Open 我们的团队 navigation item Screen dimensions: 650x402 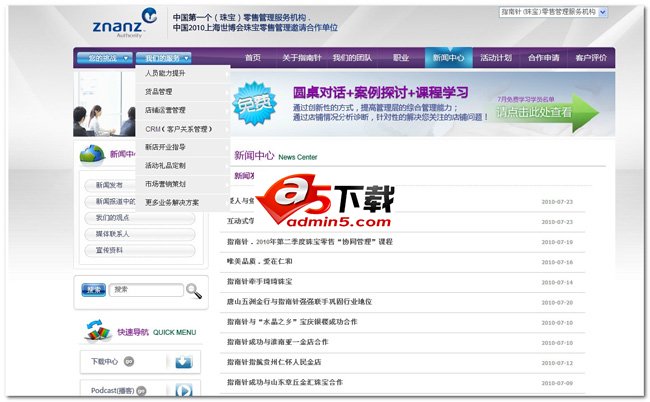point(352,58)
